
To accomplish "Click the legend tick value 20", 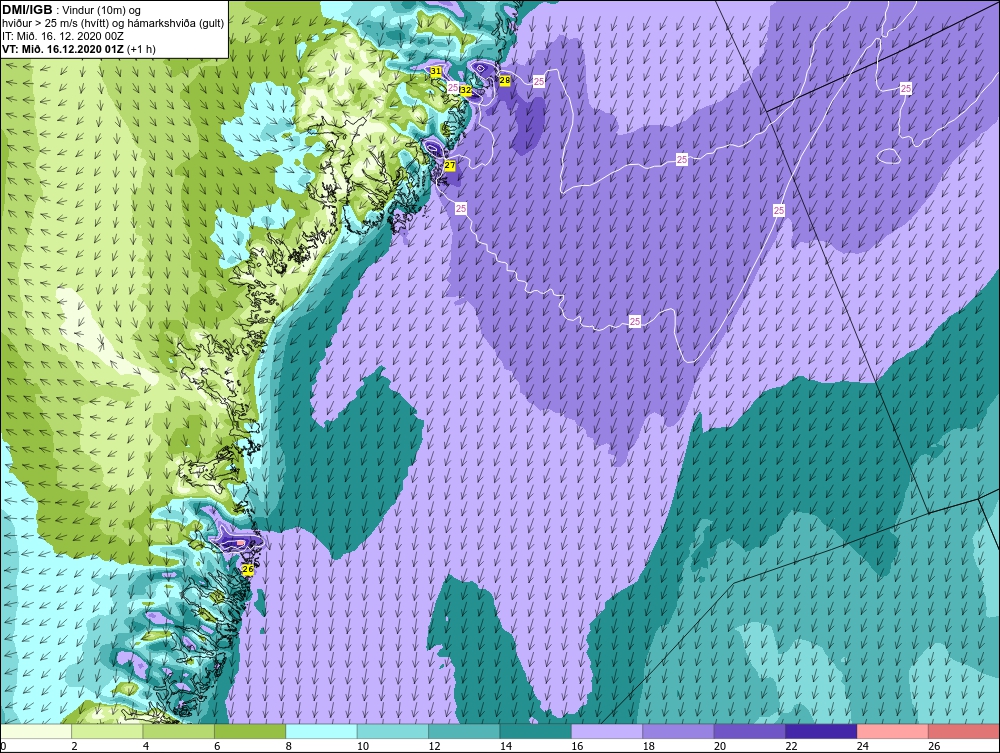I will [x=719, y=746].
